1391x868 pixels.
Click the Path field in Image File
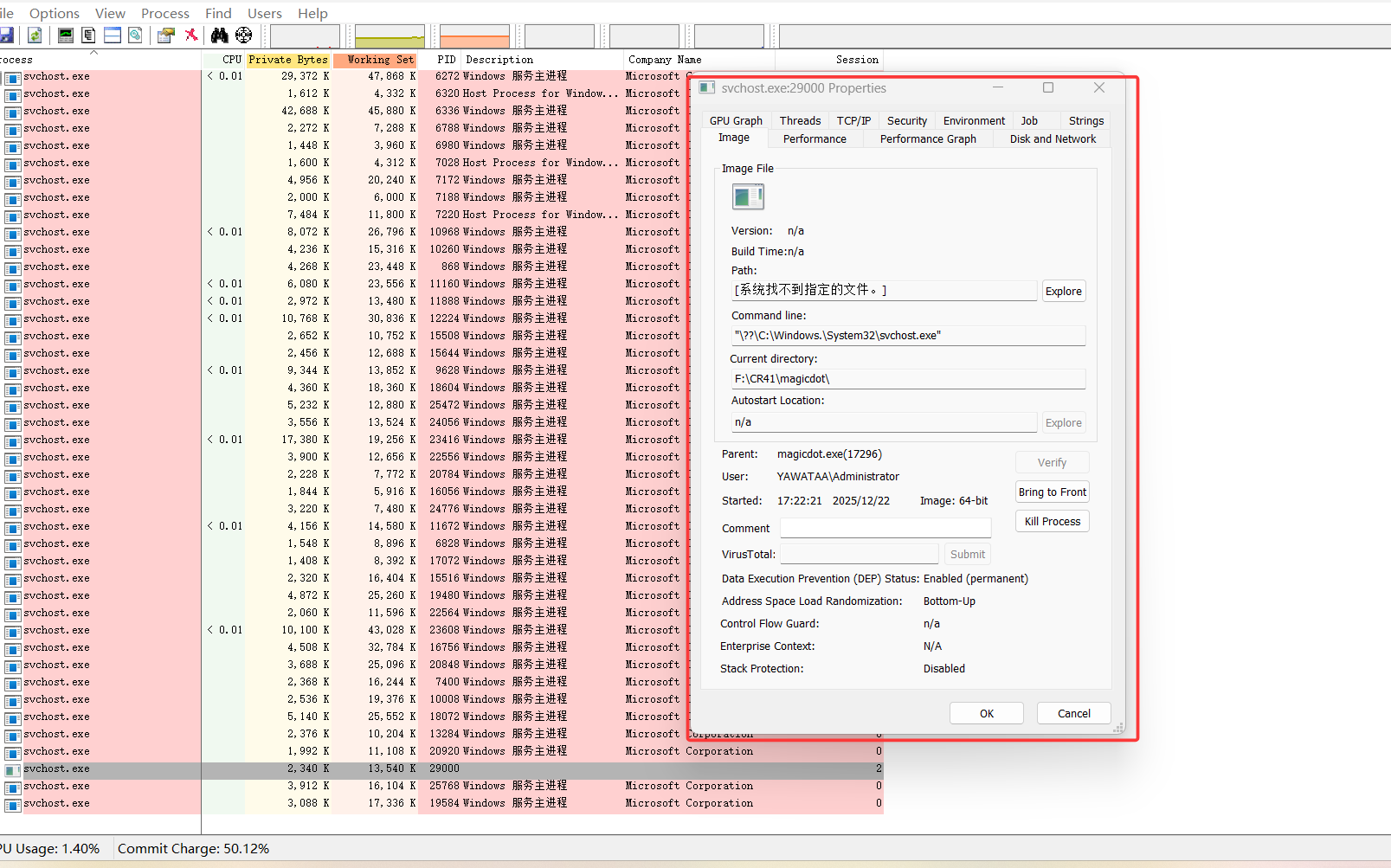[884, 291]
